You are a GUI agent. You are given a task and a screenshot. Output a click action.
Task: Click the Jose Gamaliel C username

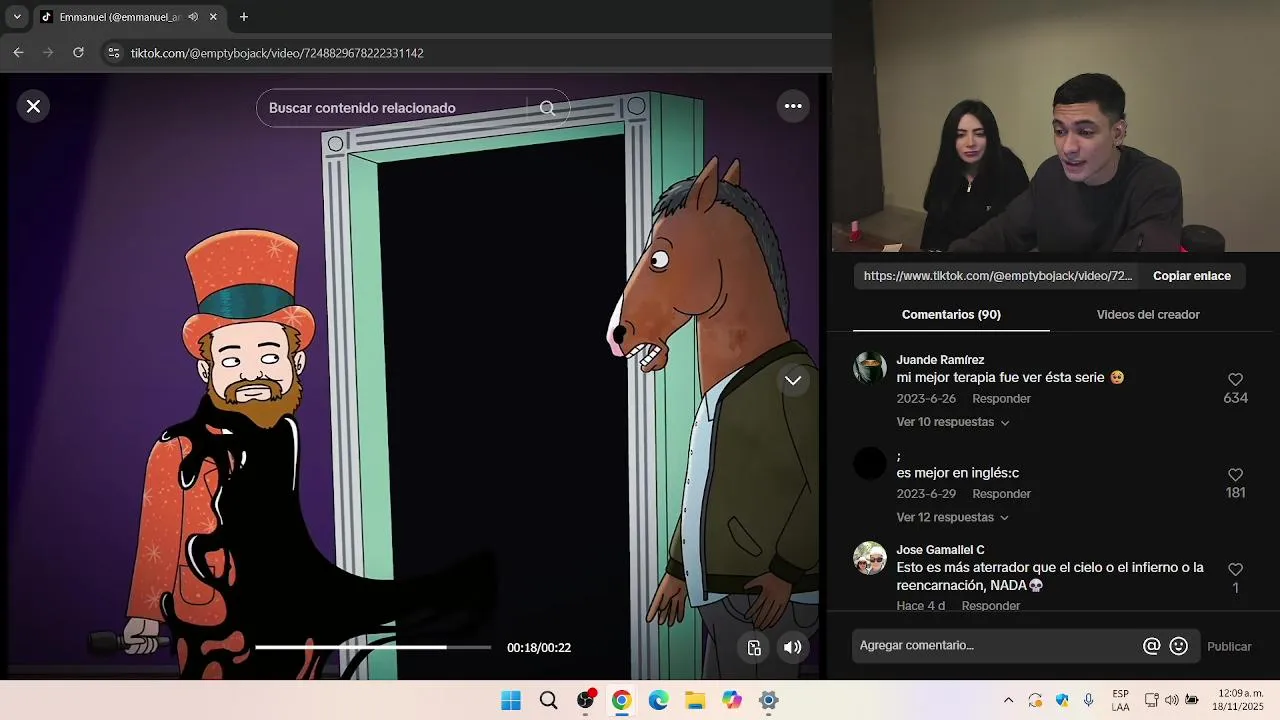coord(940,550)
